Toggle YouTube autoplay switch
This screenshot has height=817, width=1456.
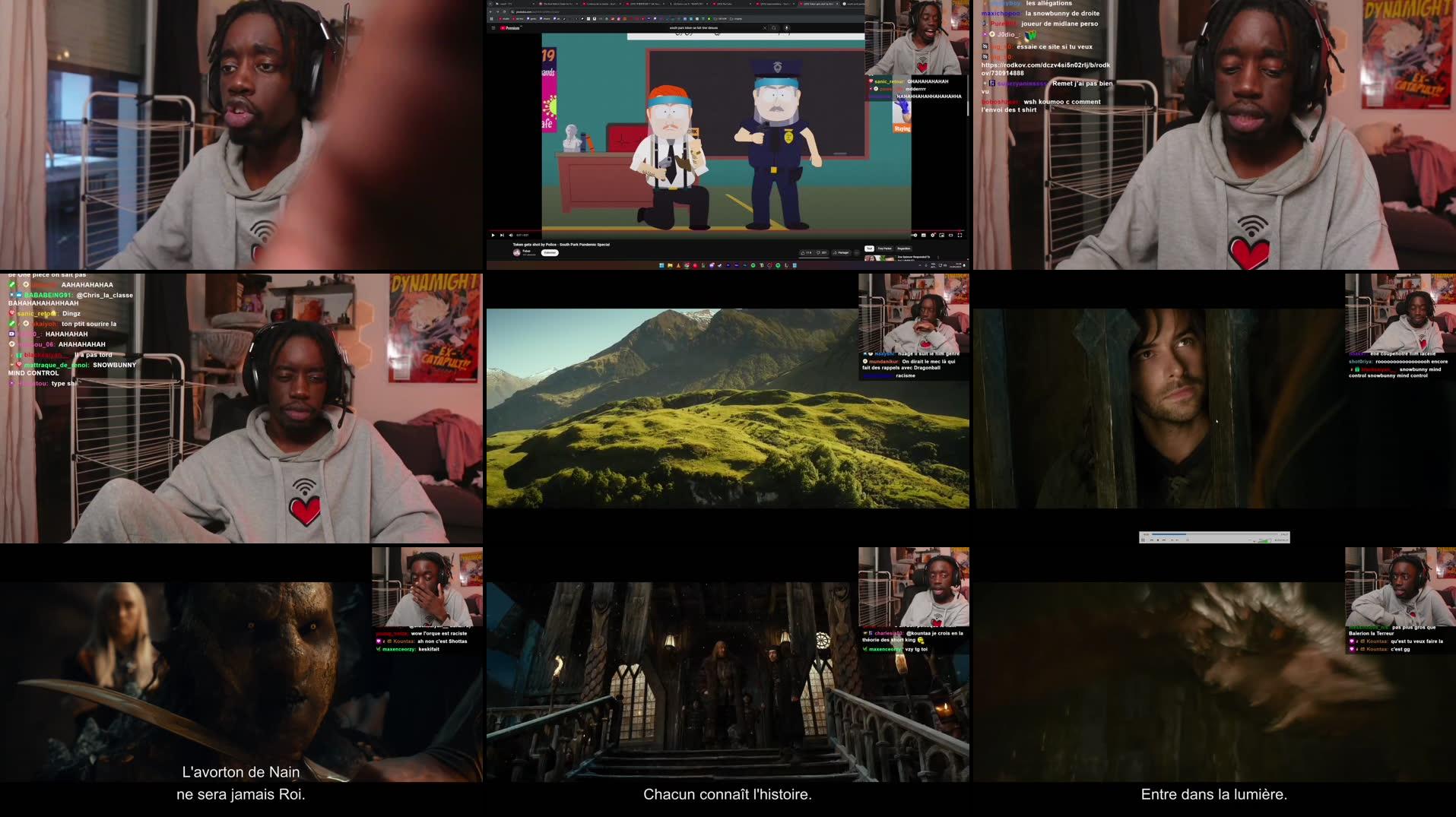tap(915, 235)
